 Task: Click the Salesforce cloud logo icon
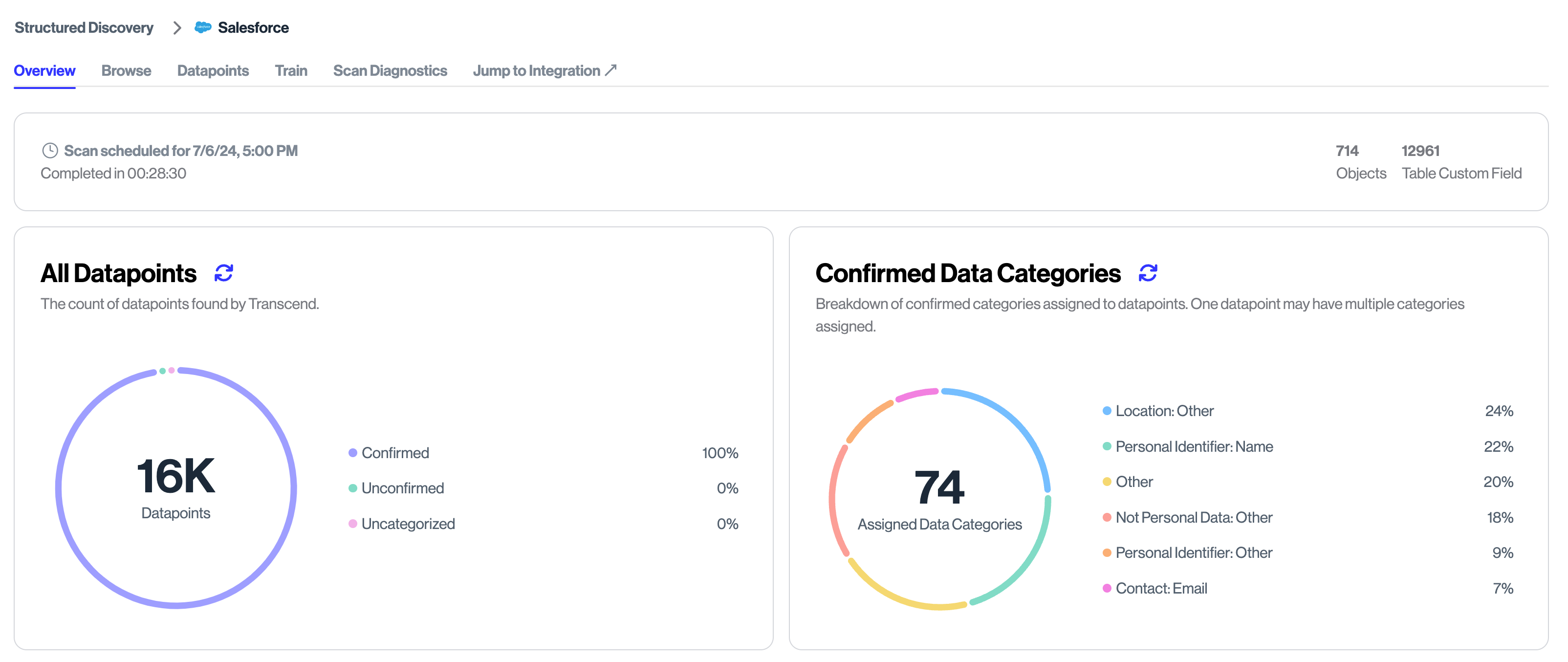tap(203, 27)
